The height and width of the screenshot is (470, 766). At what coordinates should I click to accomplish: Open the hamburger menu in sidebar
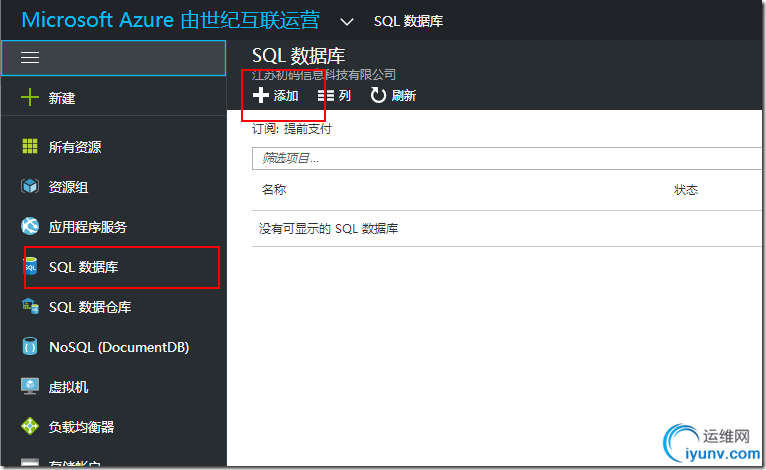(30, 57)
